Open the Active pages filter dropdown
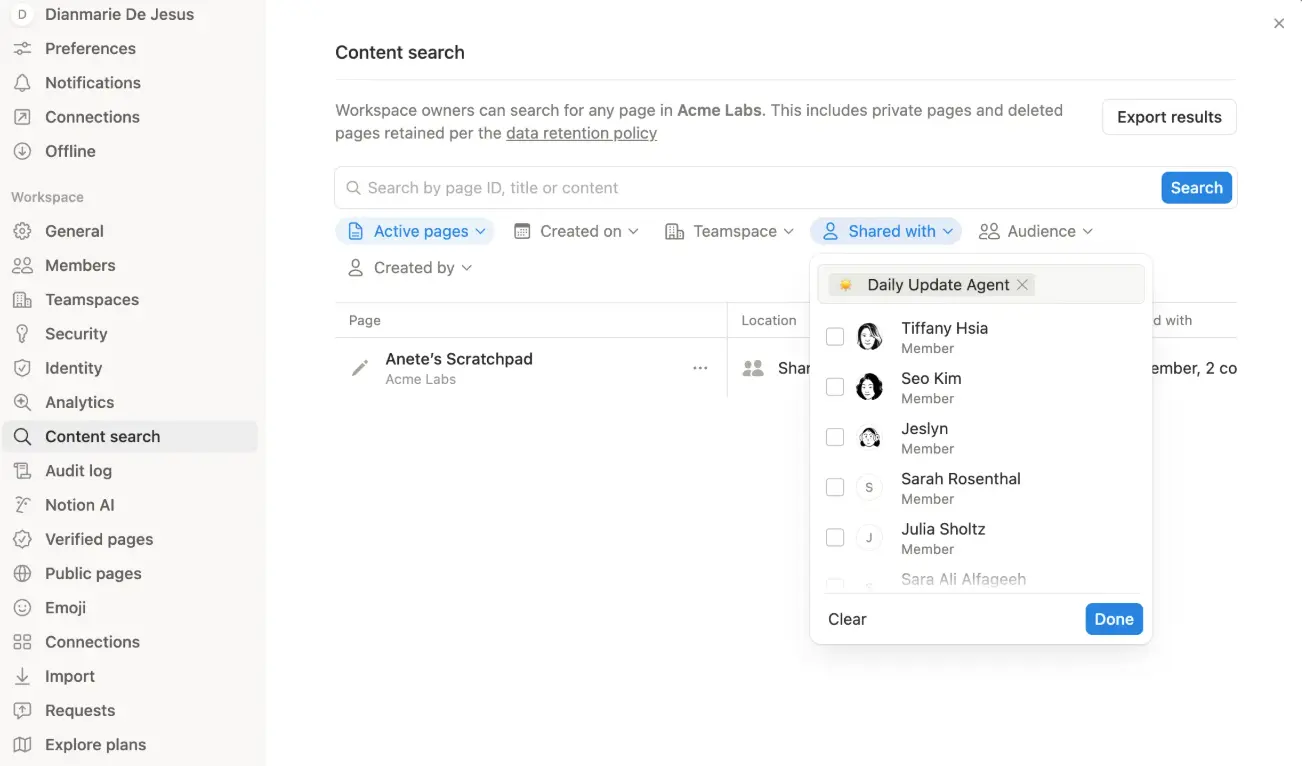 pos(415,231)
